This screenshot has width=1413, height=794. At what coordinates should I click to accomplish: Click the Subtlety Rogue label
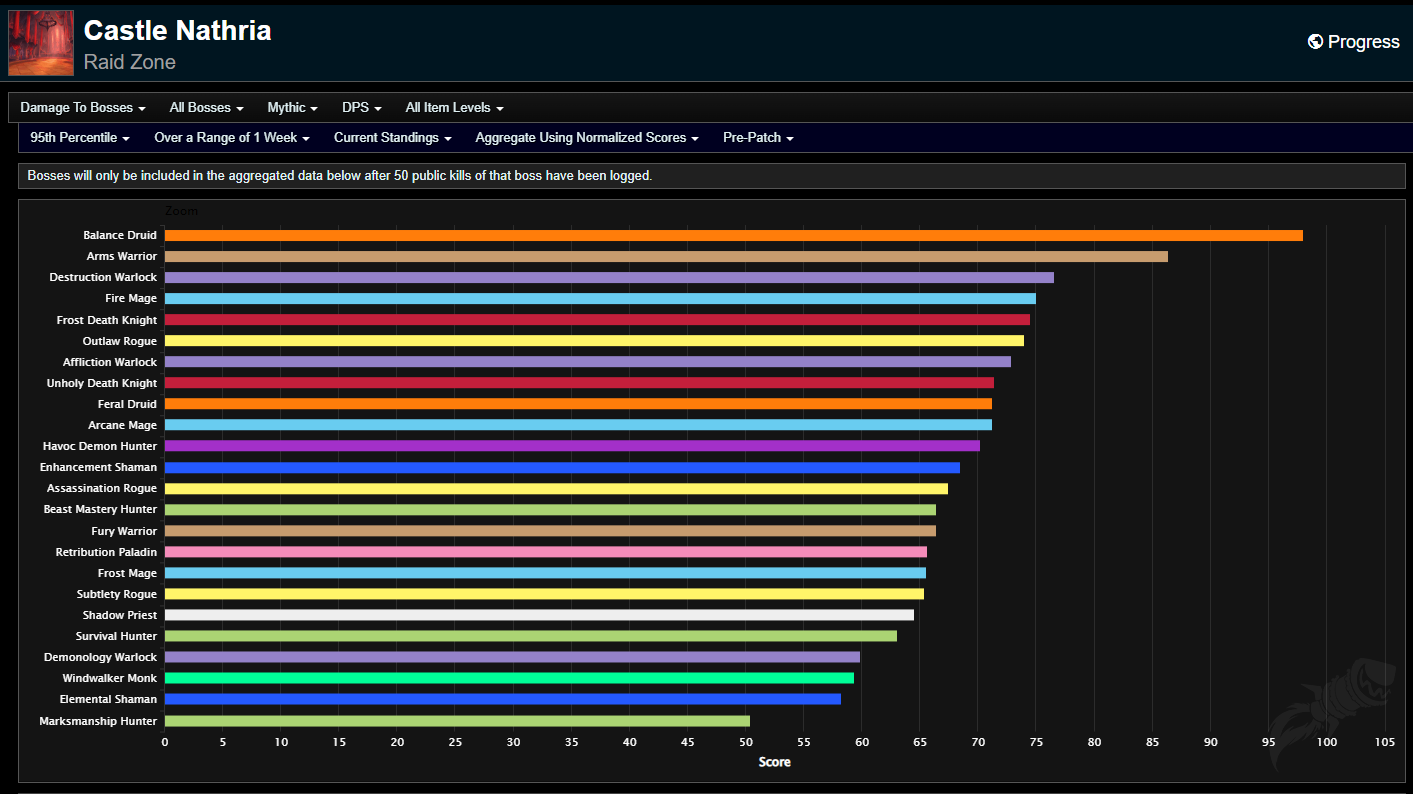pos(117,594)
